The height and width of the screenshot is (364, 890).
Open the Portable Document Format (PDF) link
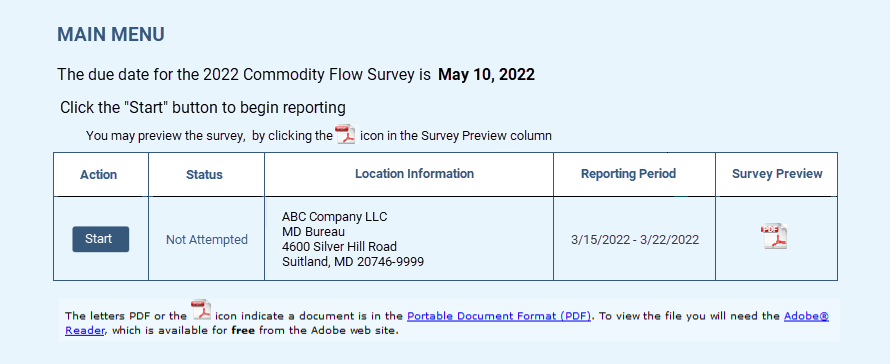[499, 316]
